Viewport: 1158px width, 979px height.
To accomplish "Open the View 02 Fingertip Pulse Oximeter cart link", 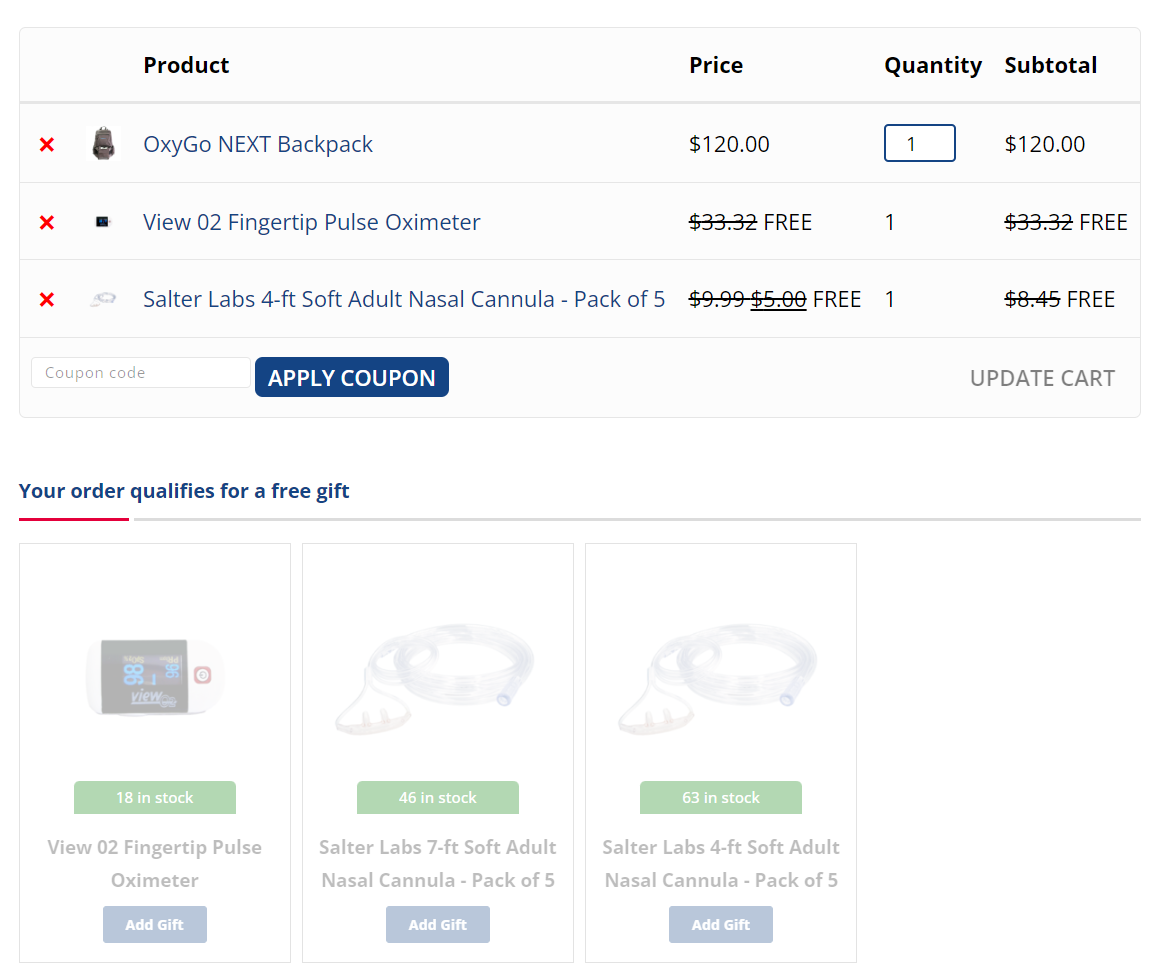I will coord(312,222).
